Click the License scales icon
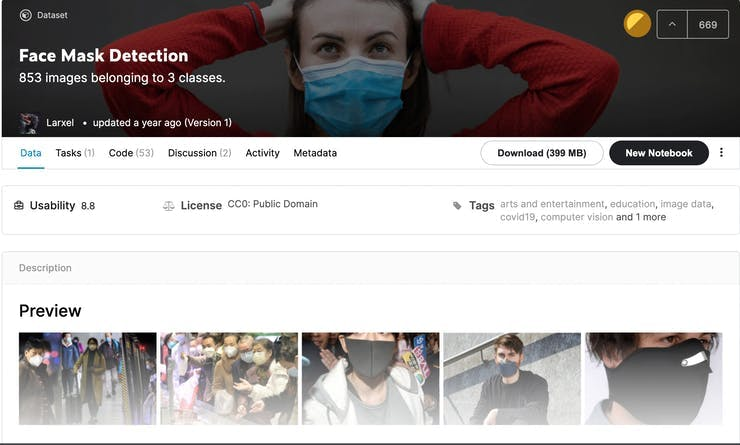The image size is (740, 445). coord(168,206)
